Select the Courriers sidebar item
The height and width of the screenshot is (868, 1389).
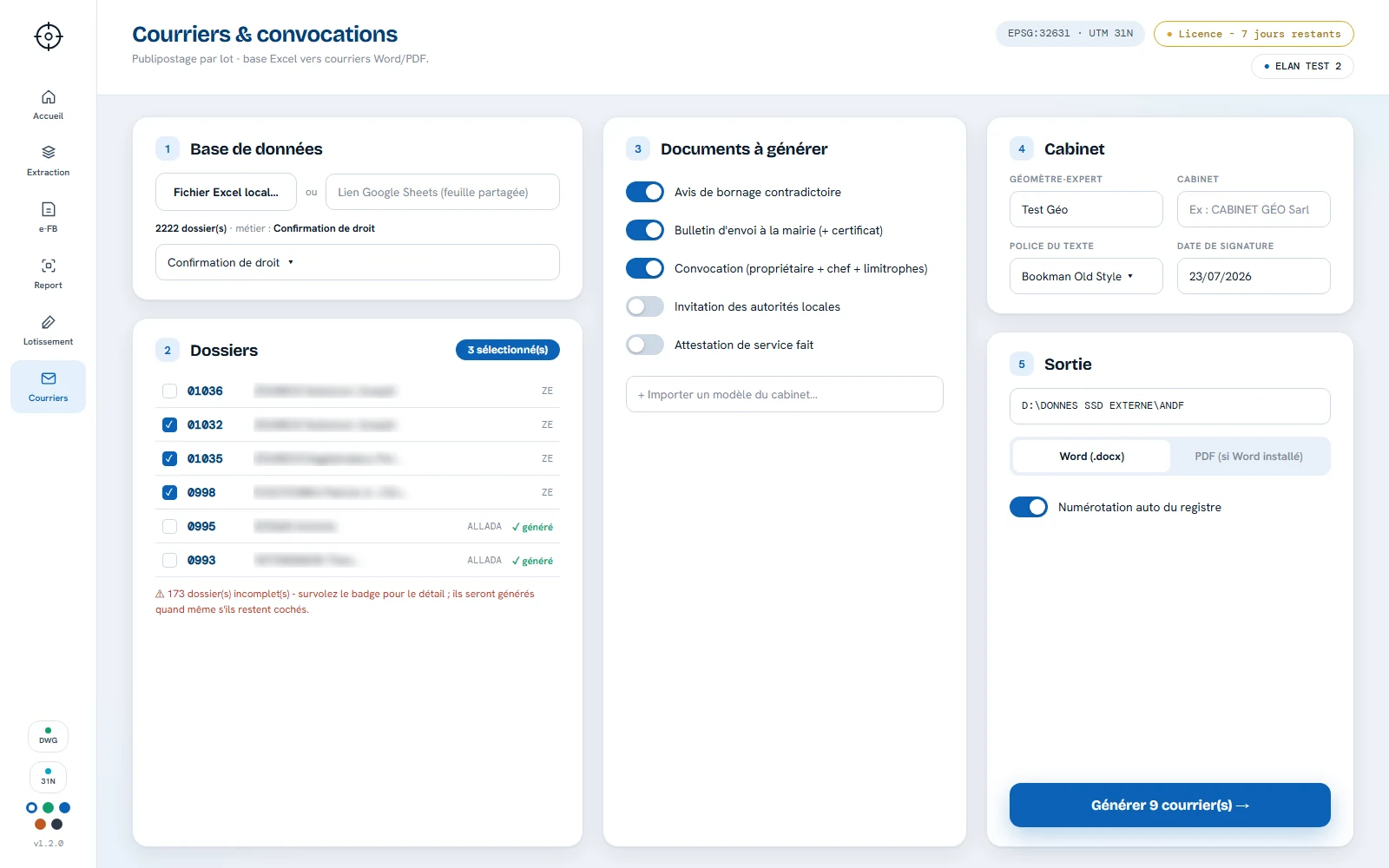coord(49,386)
